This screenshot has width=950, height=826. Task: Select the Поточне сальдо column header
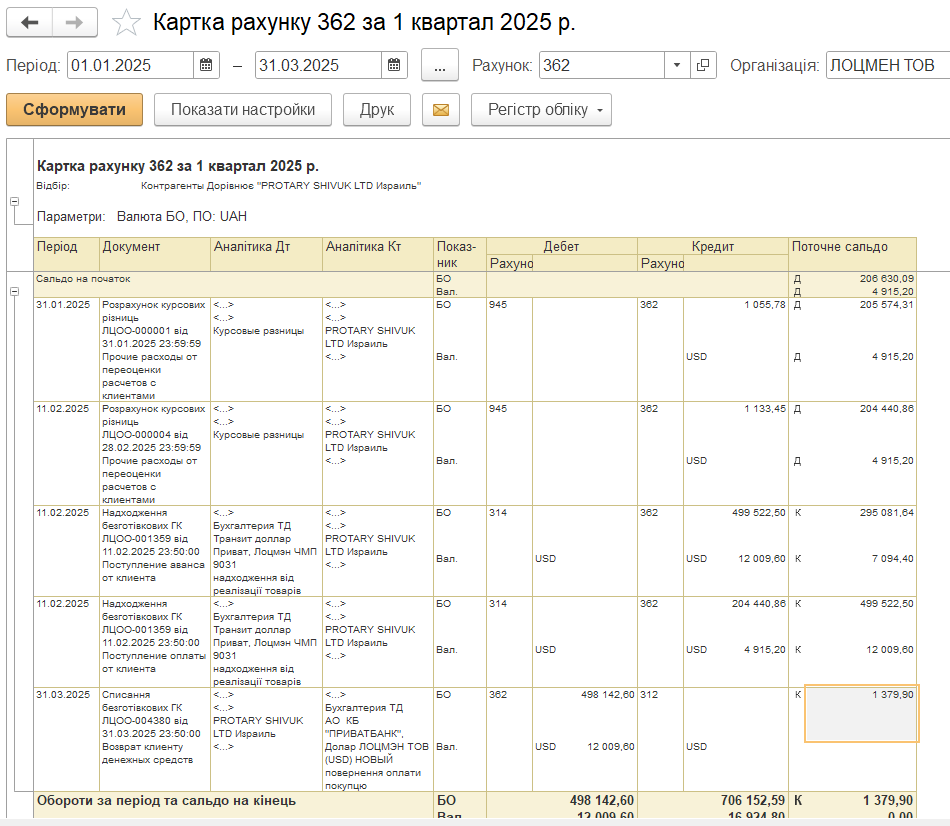pos(852,254)
